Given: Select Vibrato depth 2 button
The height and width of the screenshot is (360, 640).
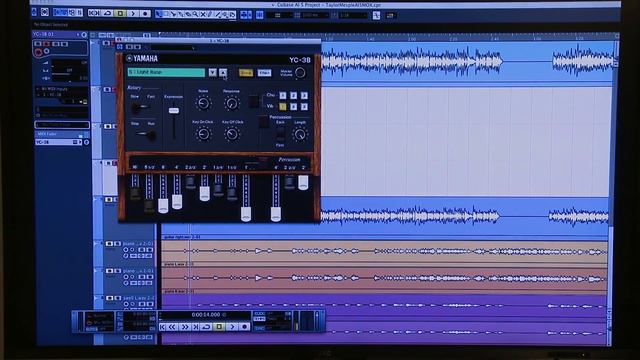Looking at the screenshot, I should click(293, 107).
